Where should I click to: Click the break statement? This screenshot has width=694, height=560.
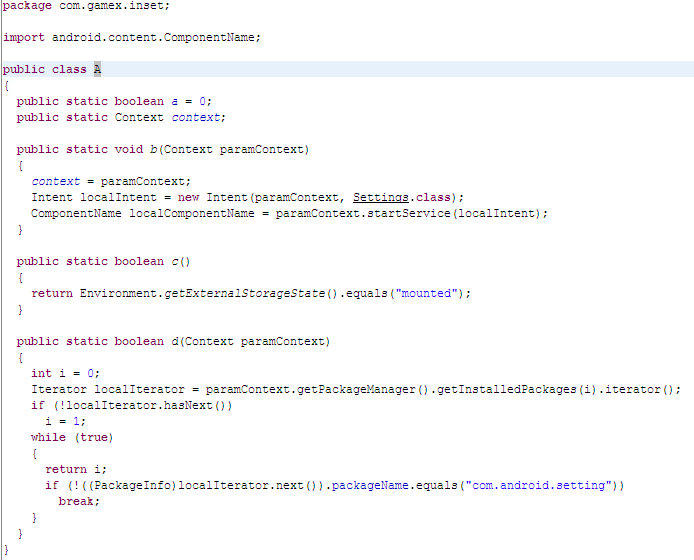tap(79, 502)
